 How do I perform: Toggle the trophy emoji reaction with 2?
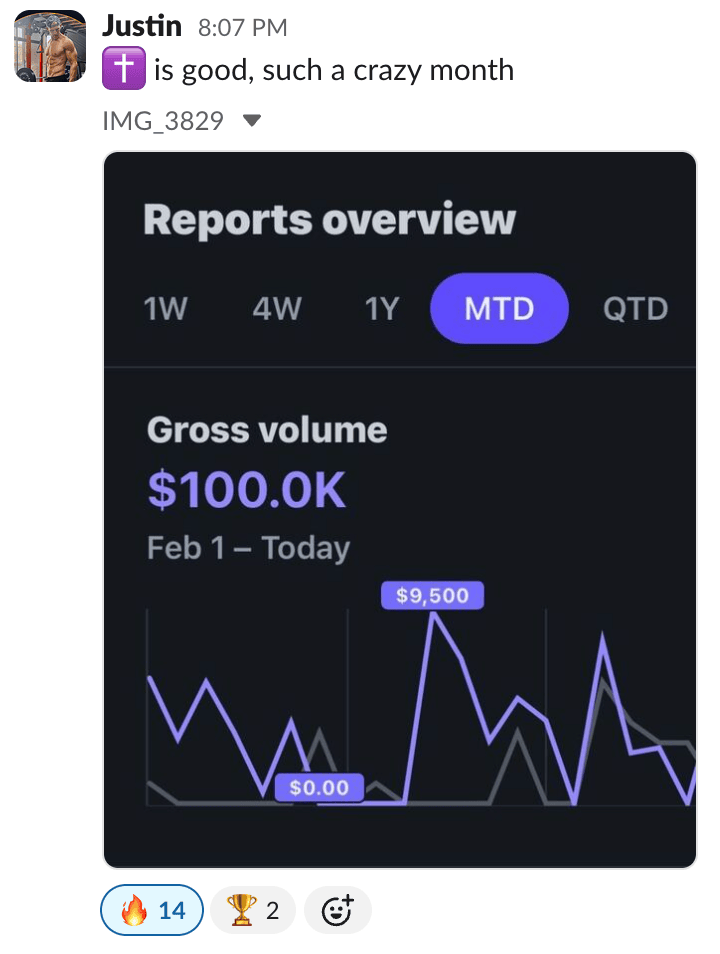coord(252,910)
